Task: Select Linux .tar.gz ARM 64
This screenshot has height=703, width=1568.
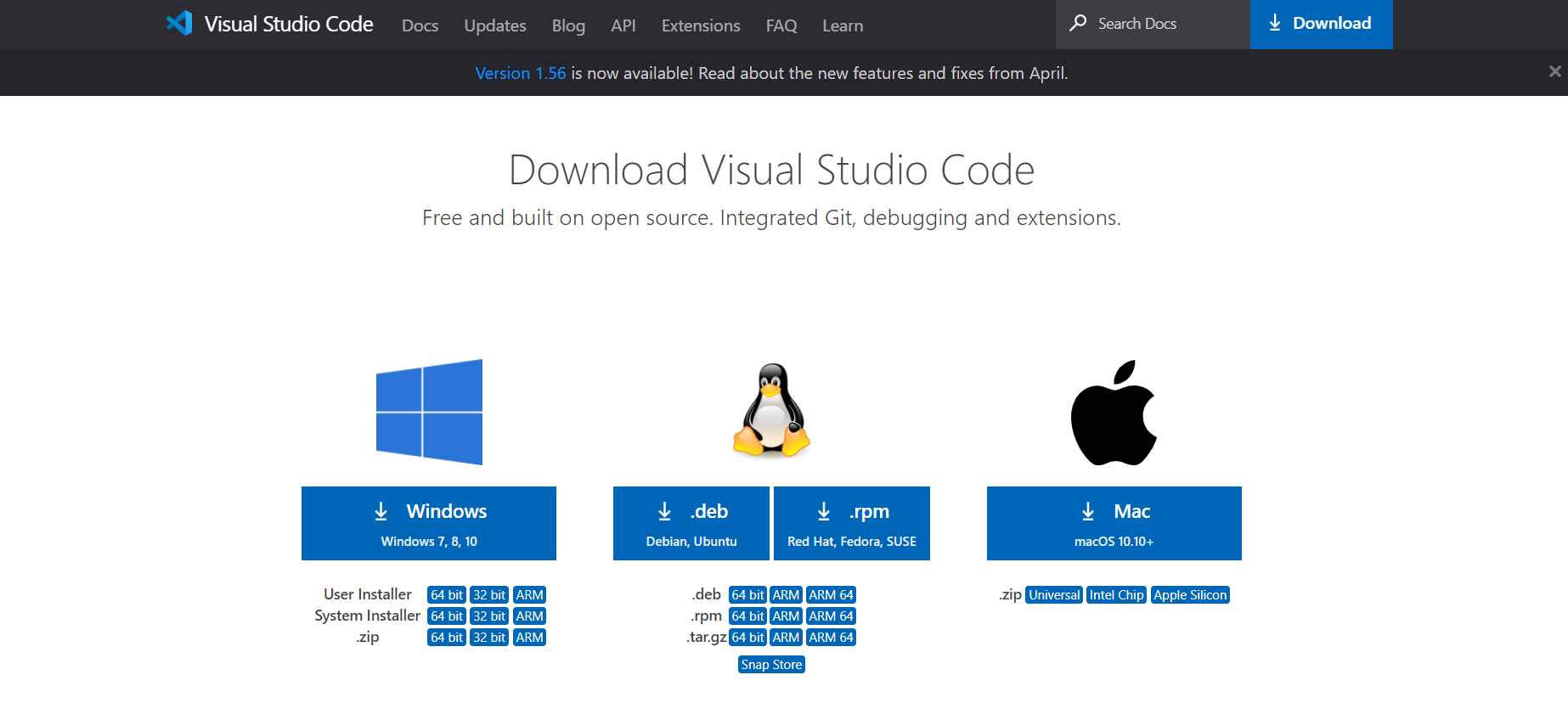Action: [831, 638]
